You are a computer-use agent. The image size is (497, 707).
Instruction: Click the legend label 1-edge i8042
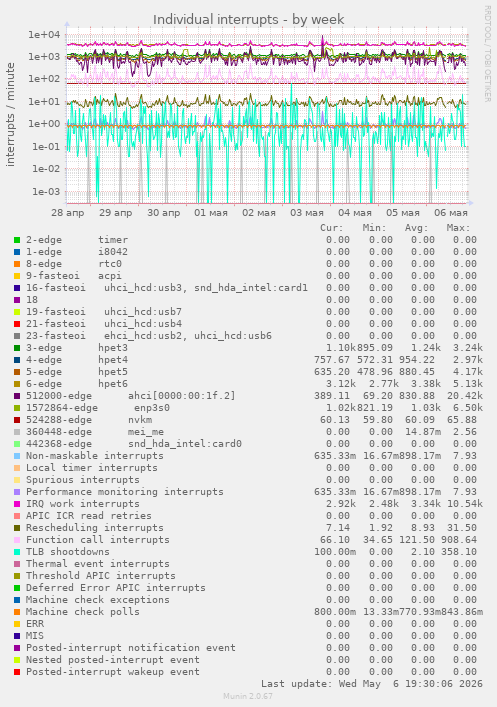pyautogui.click(x=77, y=252)
